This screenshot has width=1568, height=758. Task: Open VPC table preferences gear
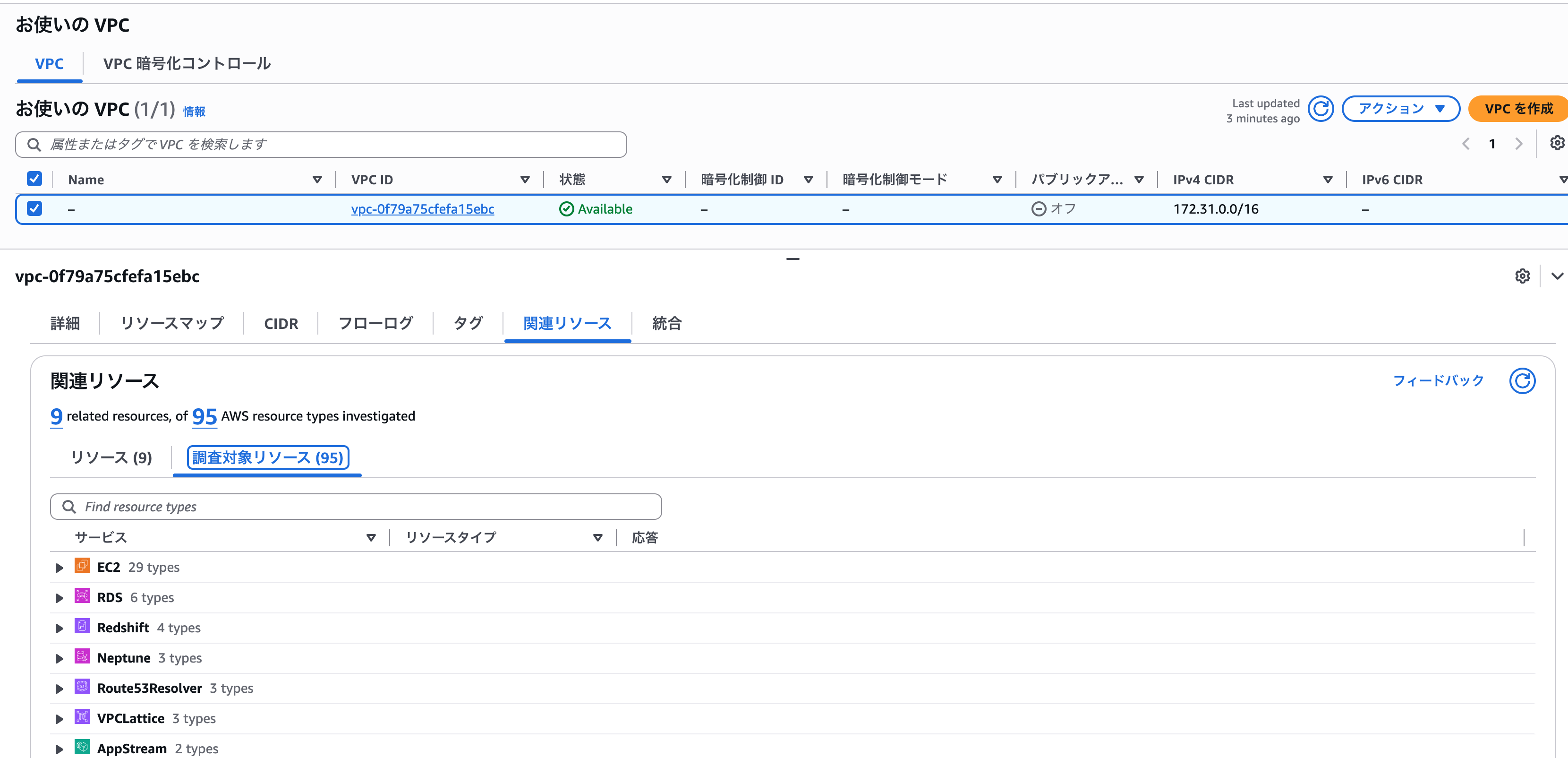click(1557, 143)
